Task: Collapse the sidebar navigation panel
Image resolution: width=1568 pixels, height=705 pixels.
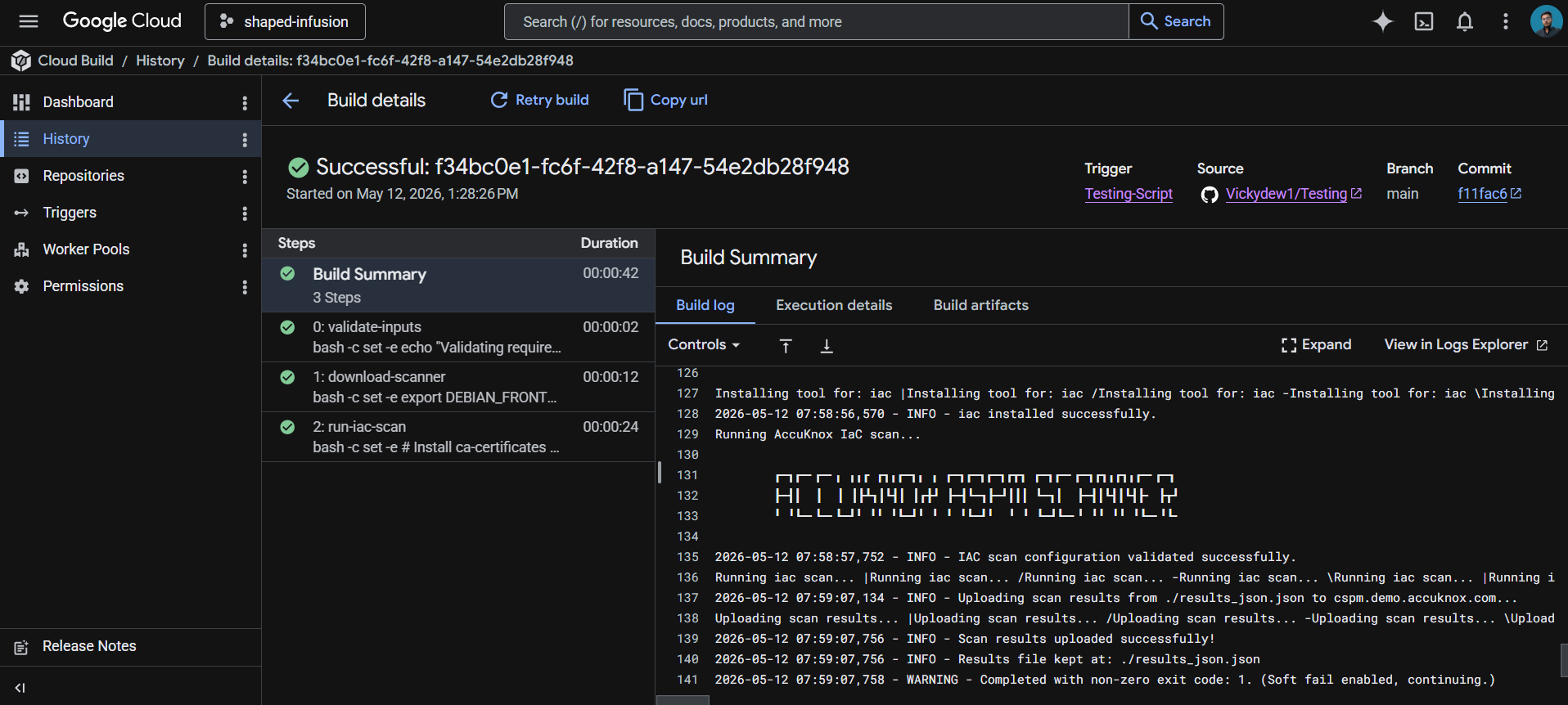Action: click(20, 688)
